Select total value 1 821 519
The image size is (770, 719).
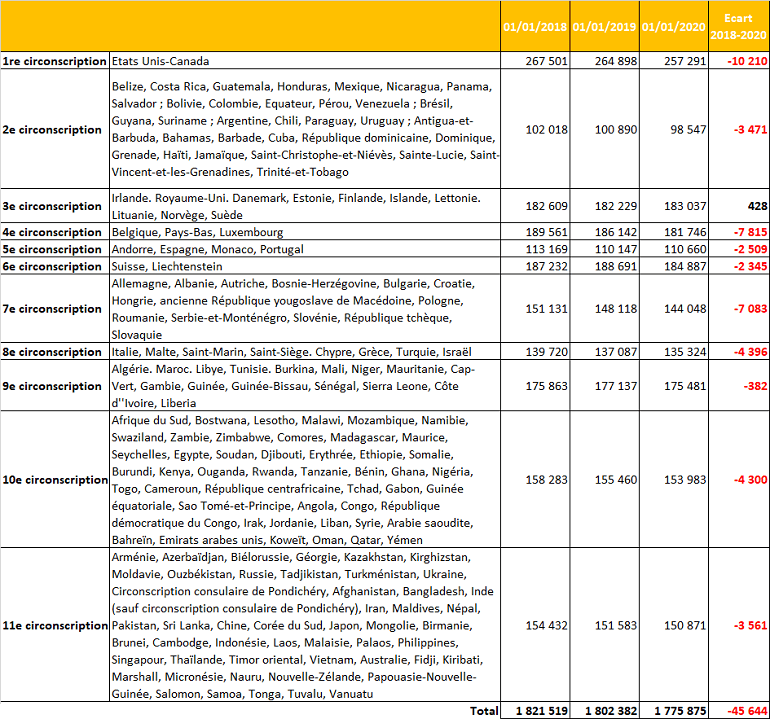542,711
